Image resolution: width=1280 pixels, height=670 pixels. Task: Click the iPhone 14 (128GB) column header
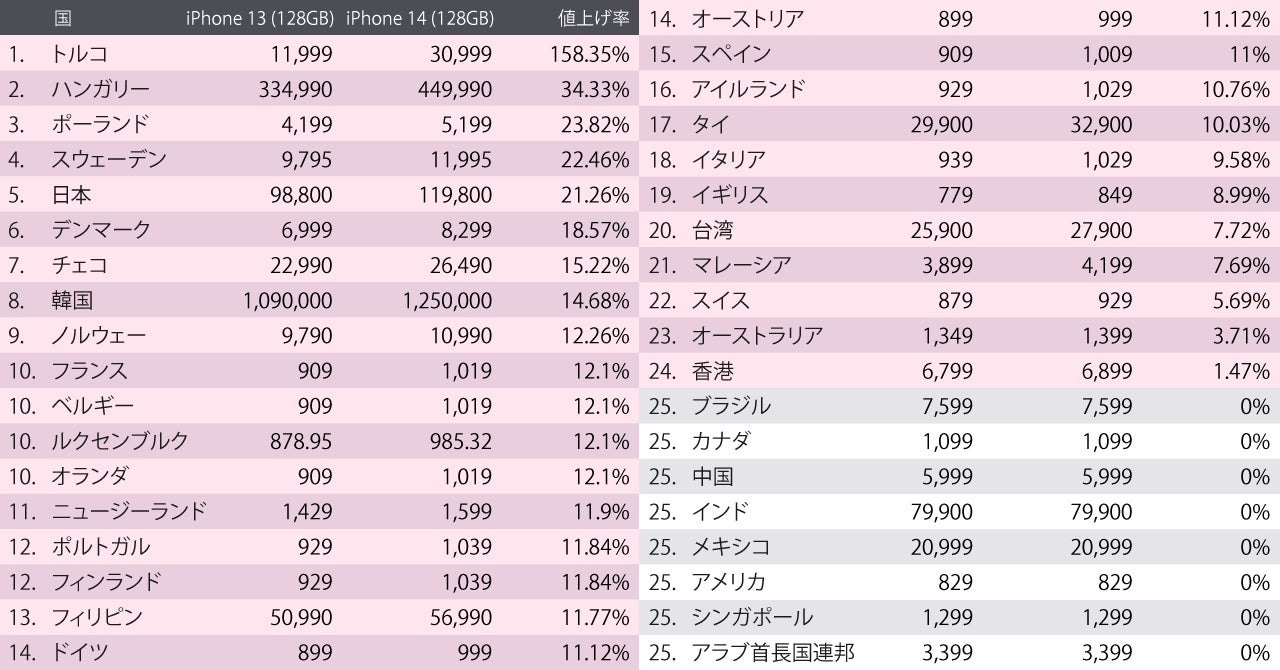pos(418,18)
